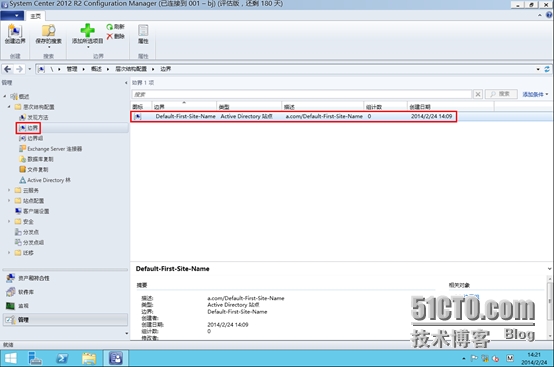Clear the search box with the X
Viewport: 554px width, 367px height.
coord(478,94)
